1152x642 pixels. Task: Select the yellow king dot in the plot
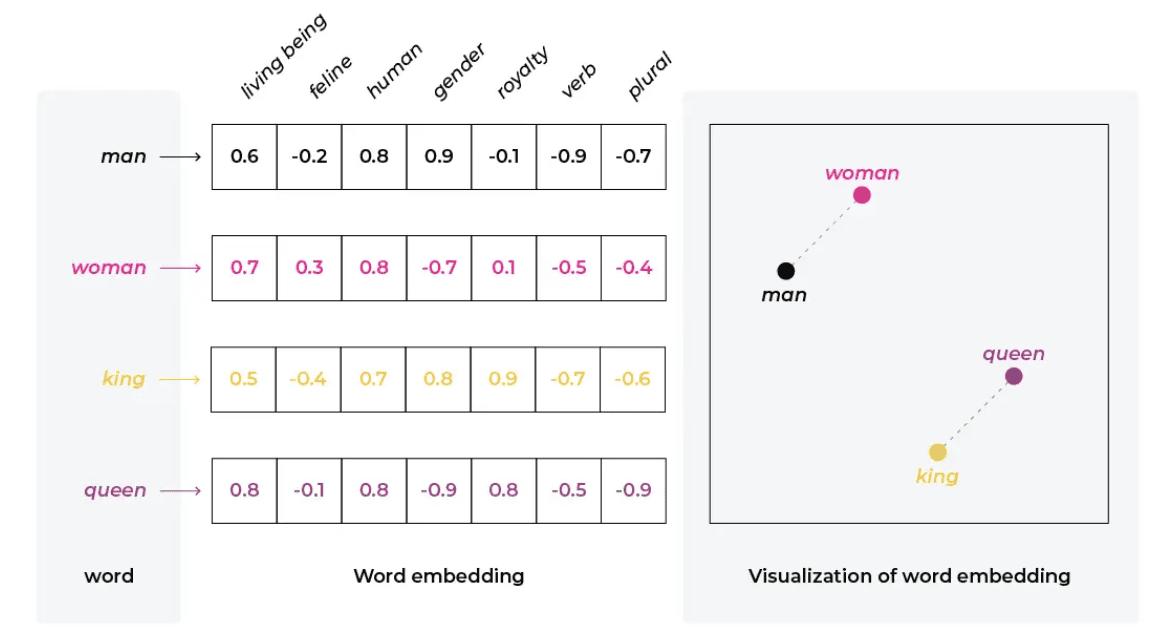tap(938, 452)
